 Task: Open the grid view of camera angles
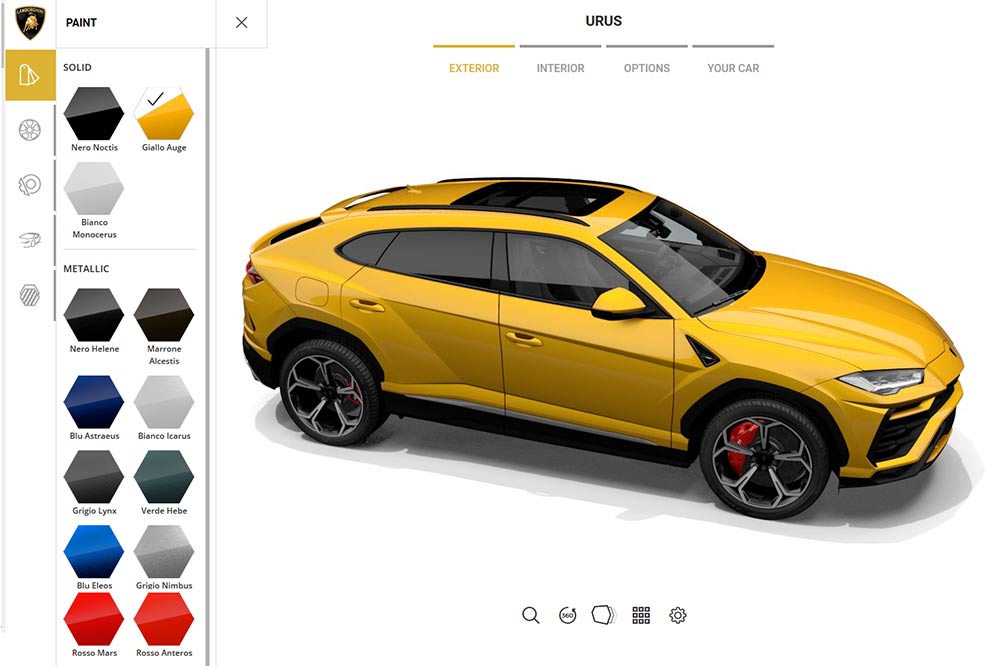(x=641, y=615)
